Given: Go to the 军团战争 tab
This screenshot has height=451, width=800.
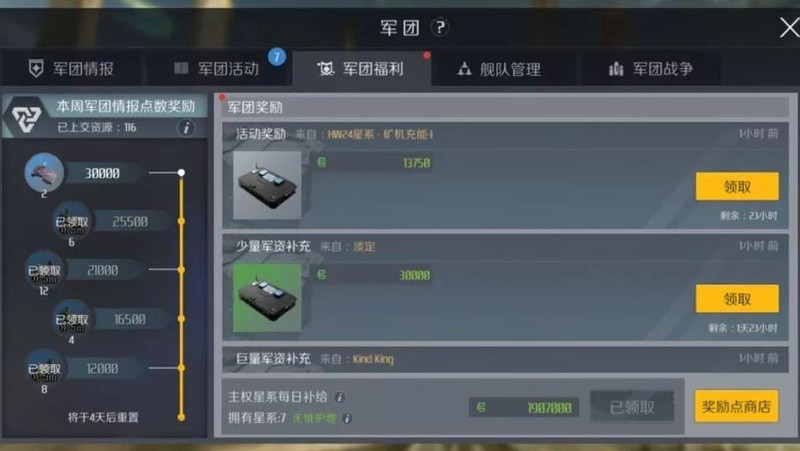Looking at the screenshot, I should [x=651, y=68].
